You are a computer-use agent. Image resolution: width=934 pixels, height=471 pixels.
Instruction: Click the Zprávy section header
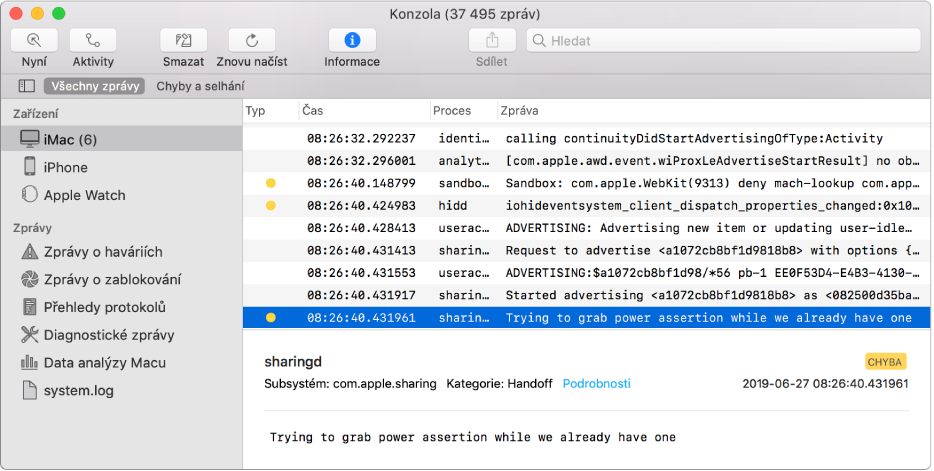click(32, 228)
